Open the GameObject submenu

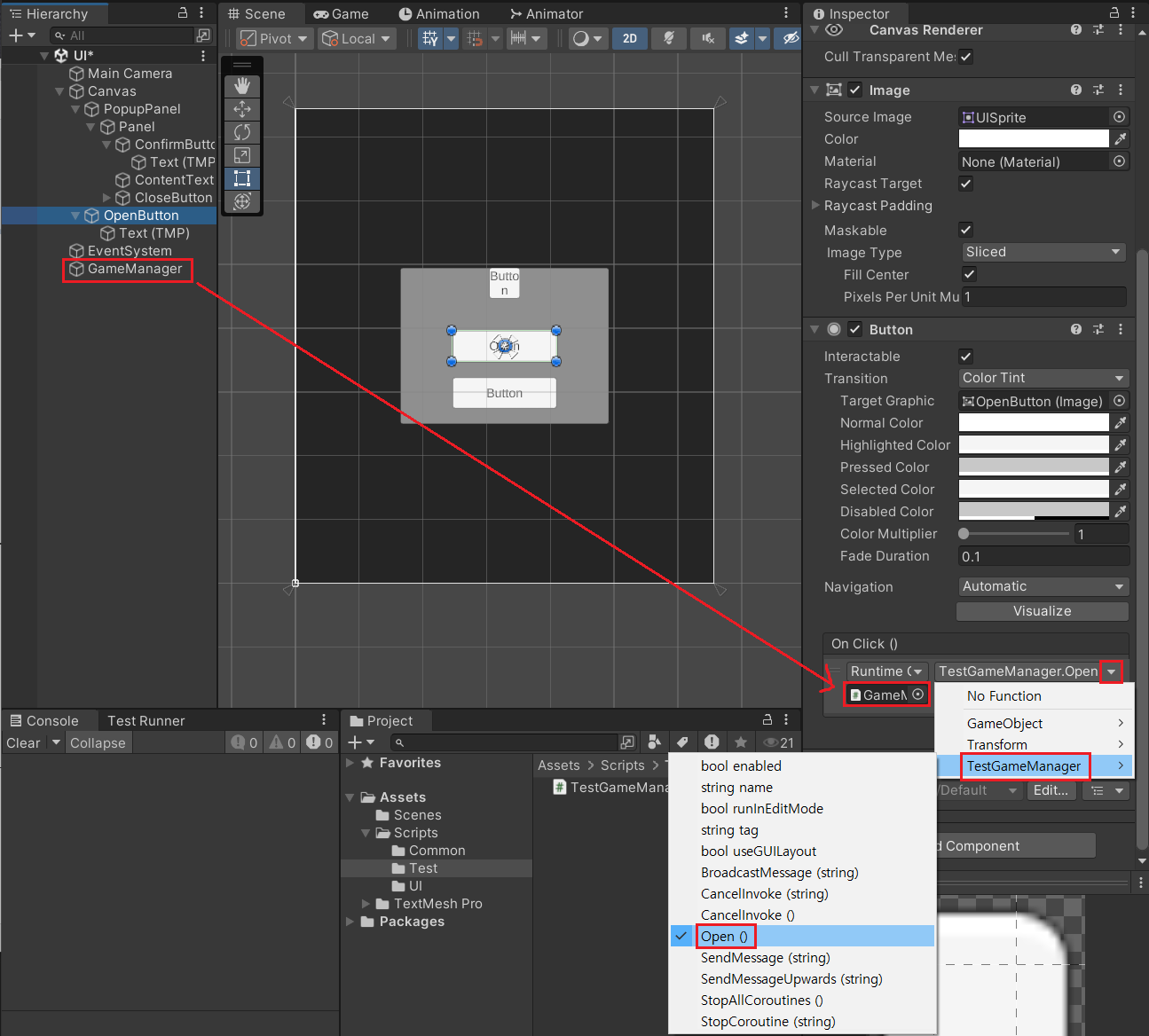(1035, 724)
